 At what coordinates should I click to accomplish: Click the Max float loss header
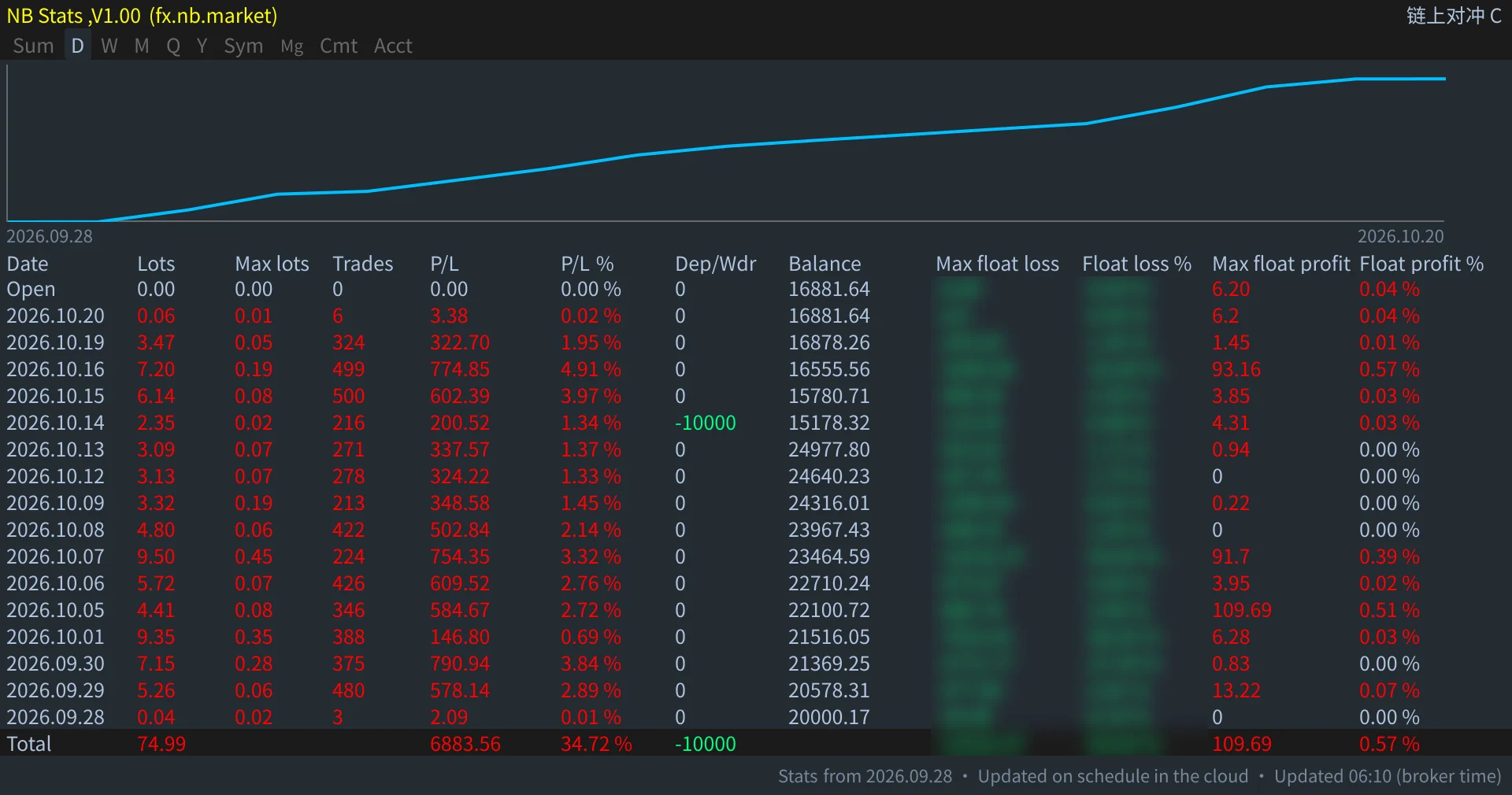(x=997, y=264)
